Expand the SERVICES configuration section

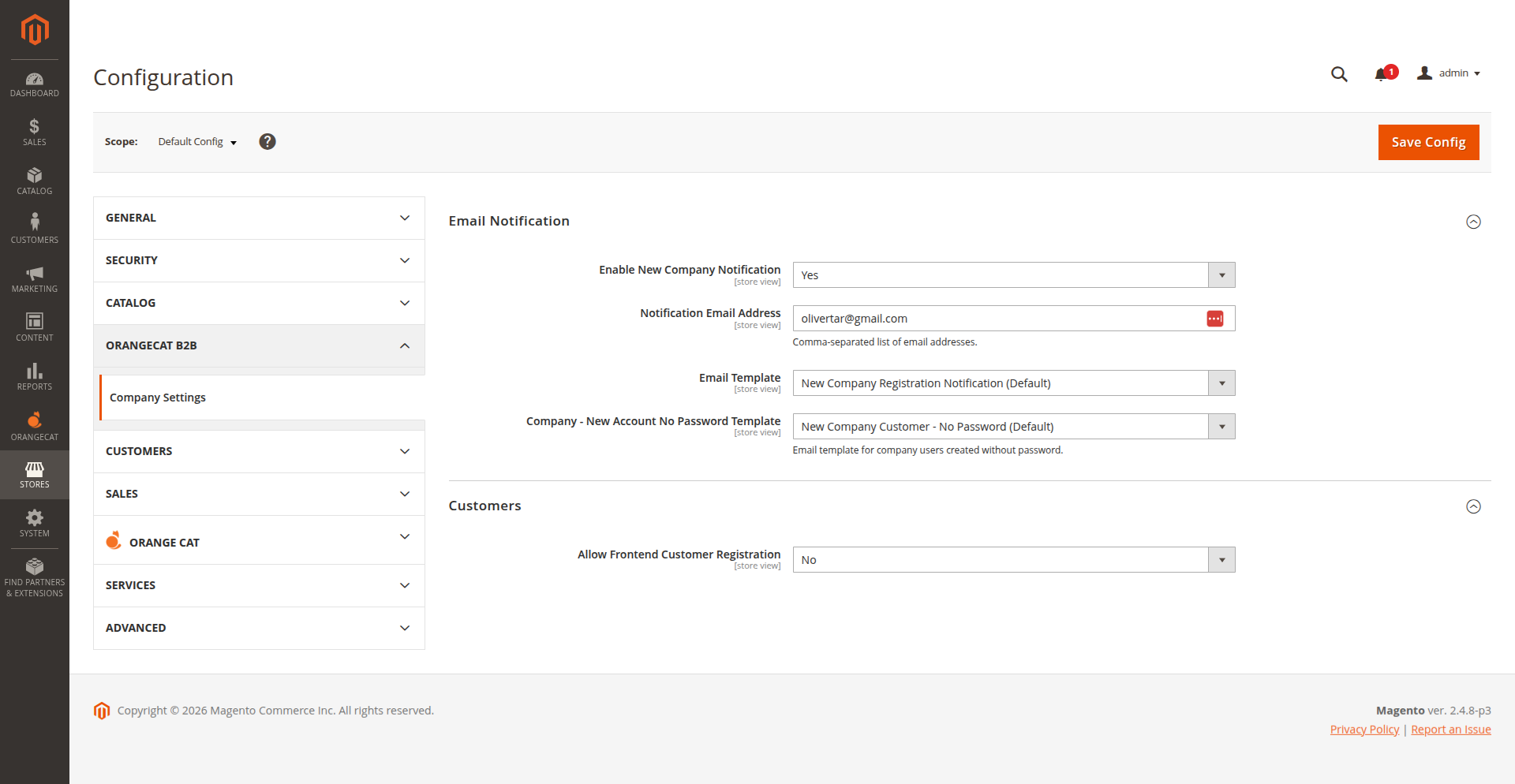click(258, 585)
